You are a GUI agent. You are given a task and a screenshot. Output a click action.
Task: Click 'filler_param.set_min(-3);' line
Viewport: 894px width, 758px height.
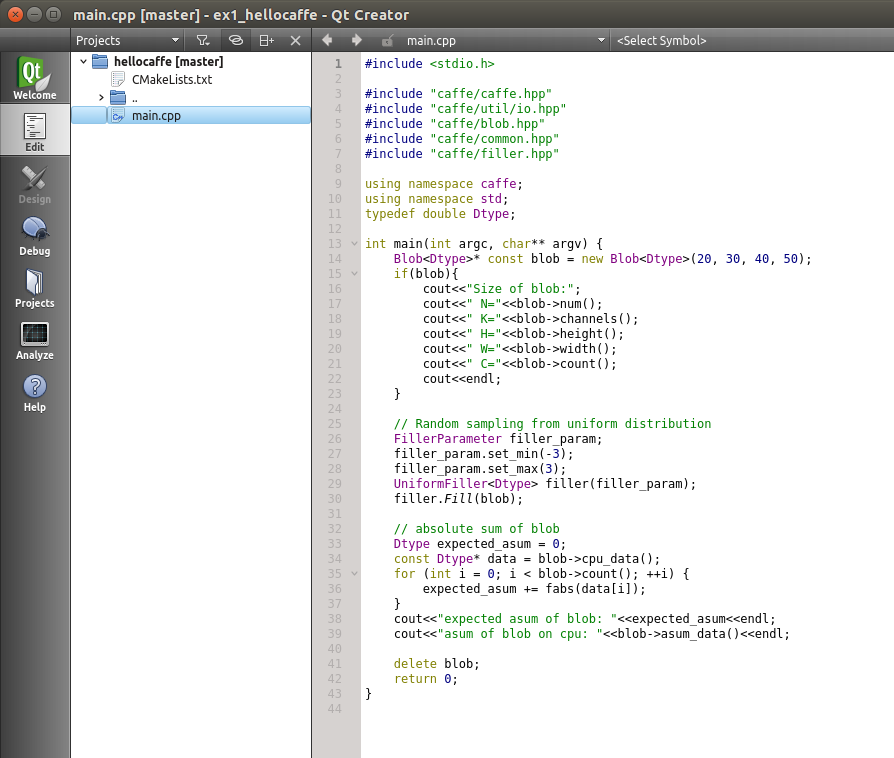[x=483, y=453]
